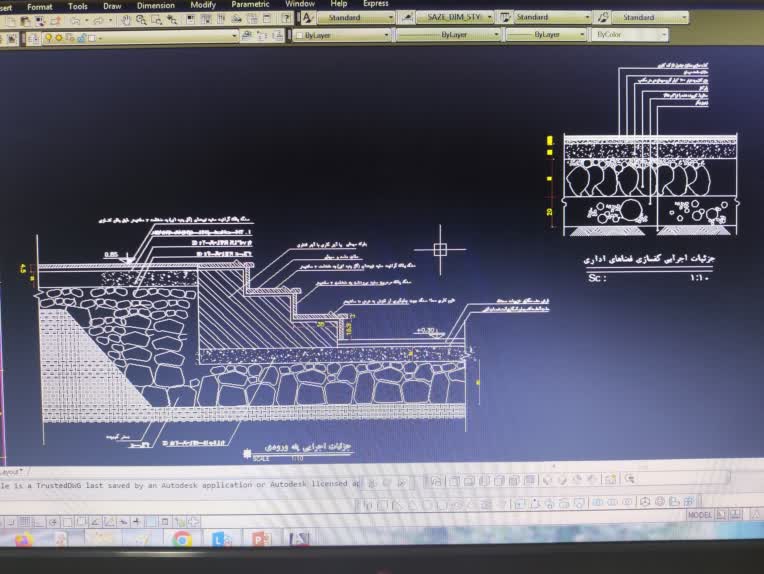Click the layer color square in layer dropdown
The width and height of the screenshot is (764, 574).
92,38
